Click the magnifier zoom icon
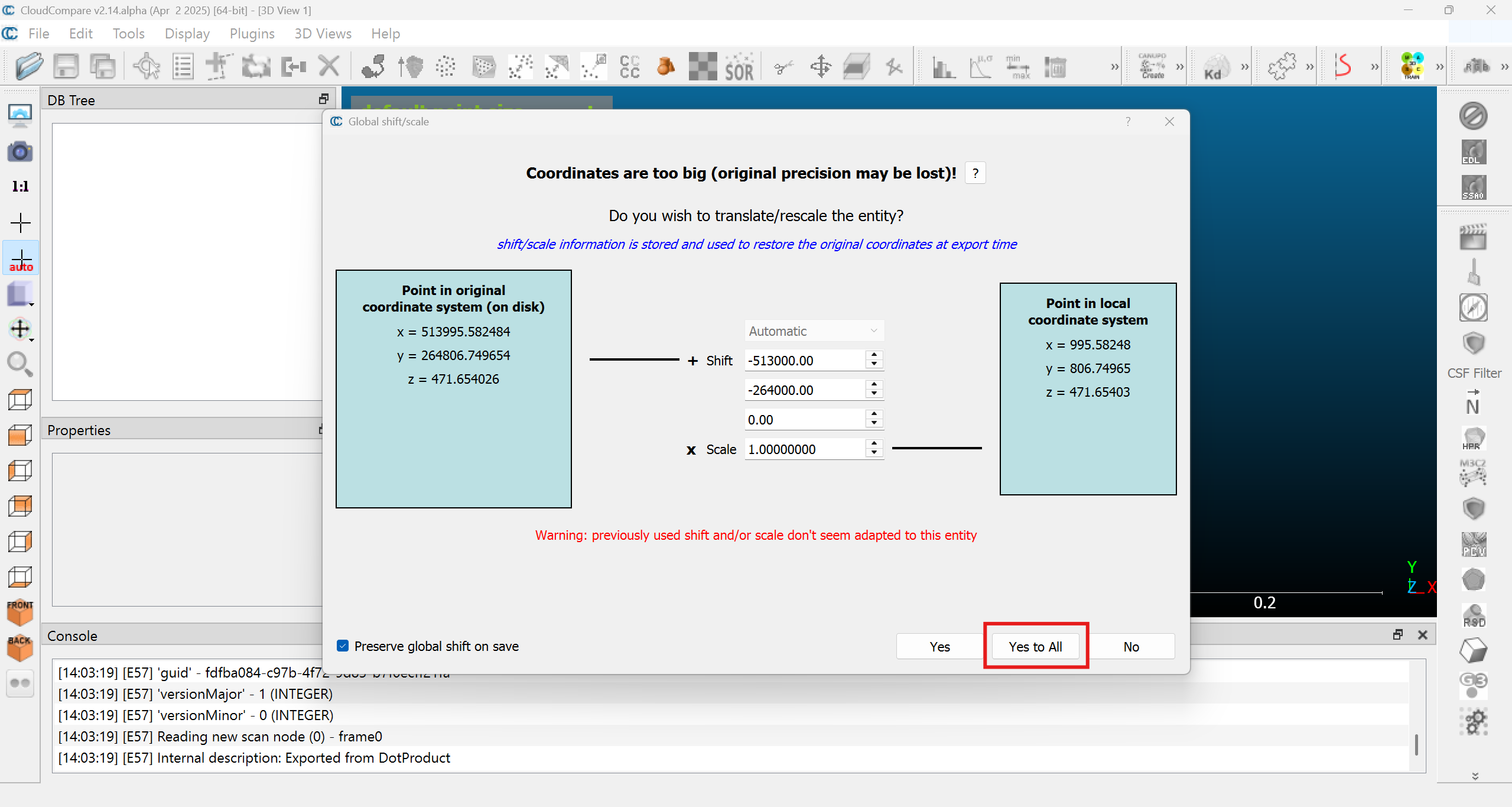 [19, 364]
